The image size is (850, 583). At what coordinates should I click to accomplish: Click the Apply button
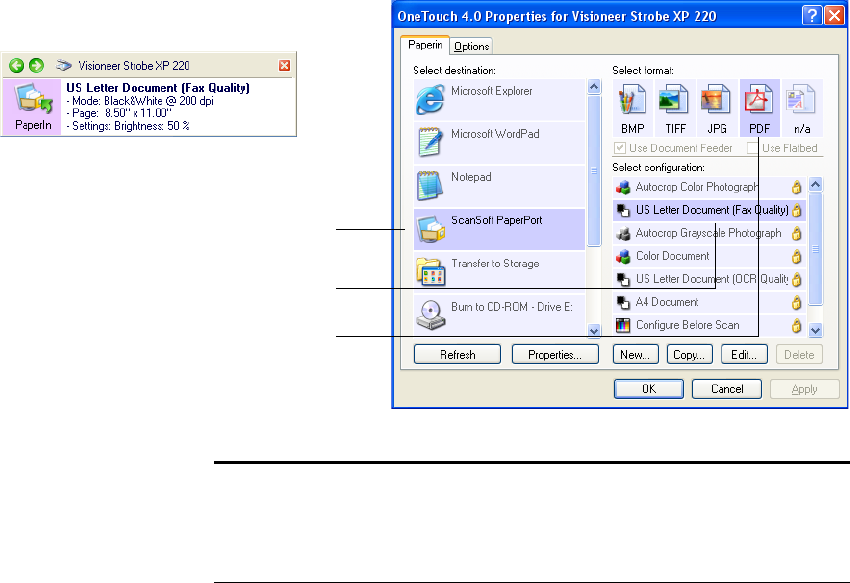804,389
